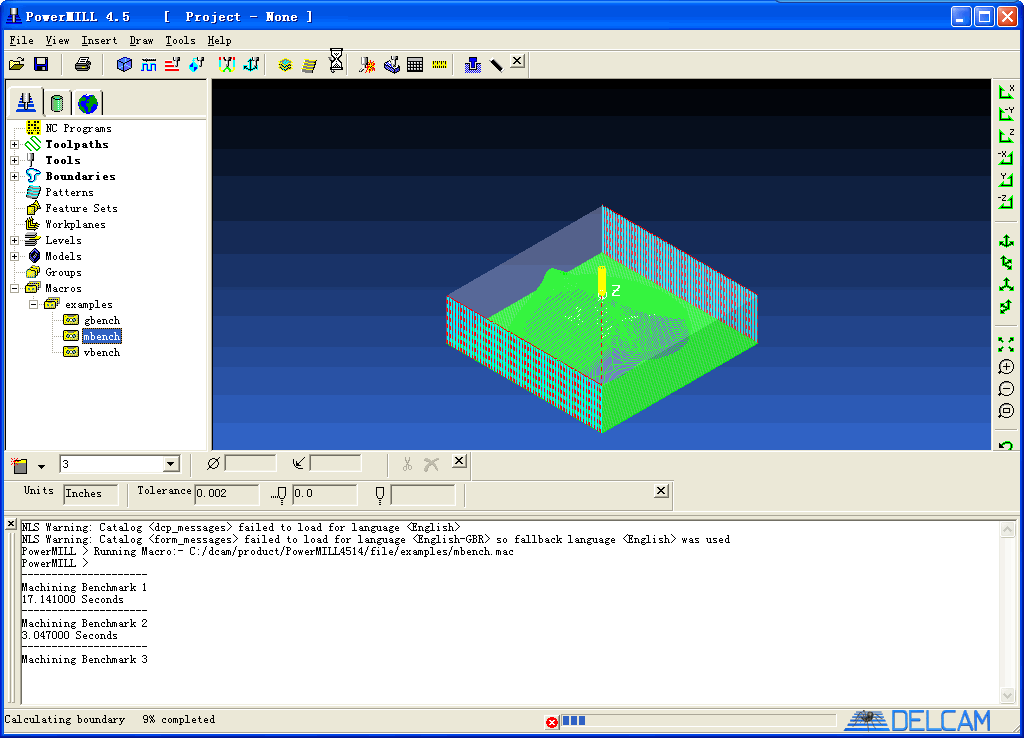Image resolution: width=1024 pixels, height=738 pixels.
Task: Open the leads and links rainbow arc icon
Action: click(227, 64)
